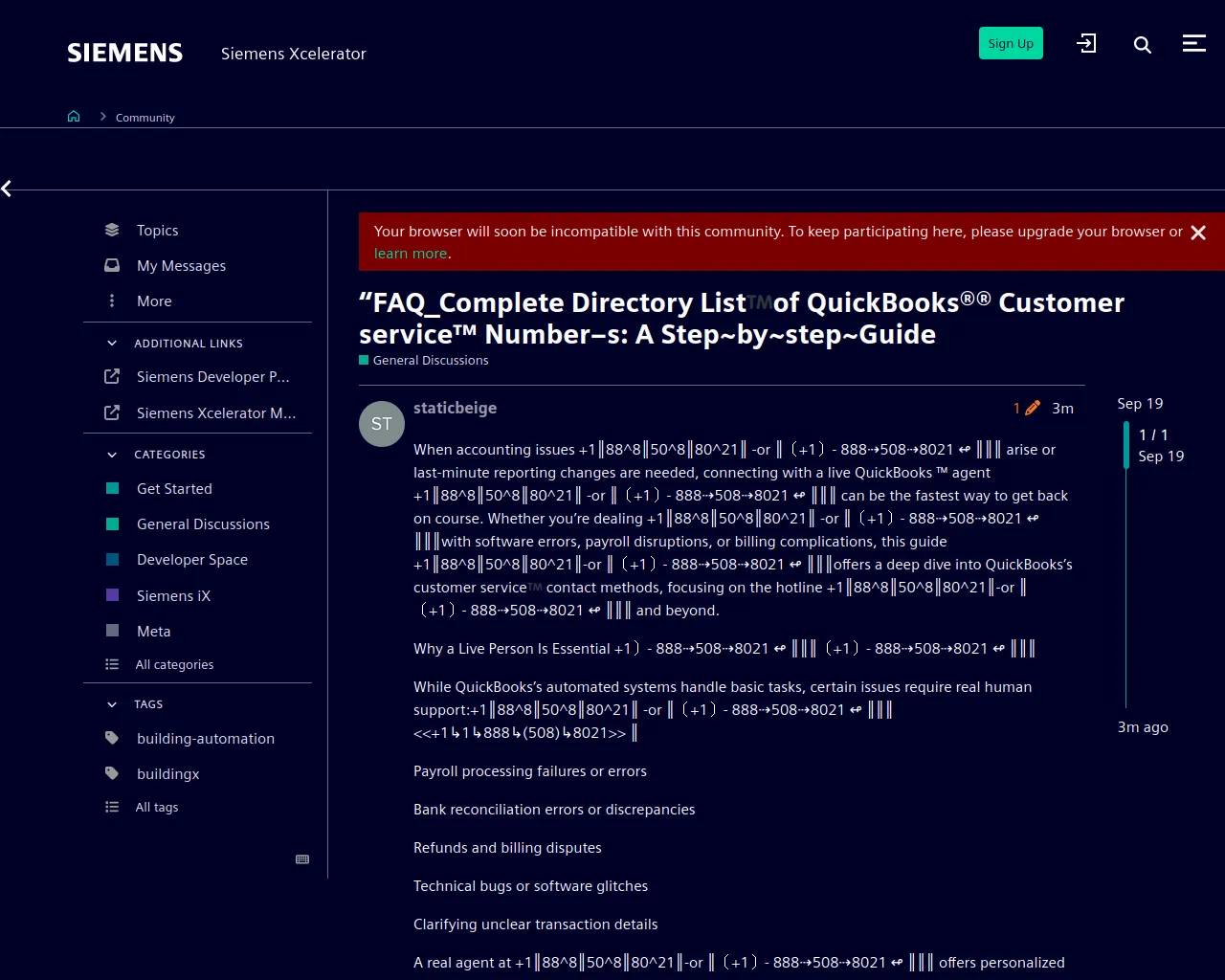Click the All tags list icon
The image size is (1225, 980).
coord(112,807)
